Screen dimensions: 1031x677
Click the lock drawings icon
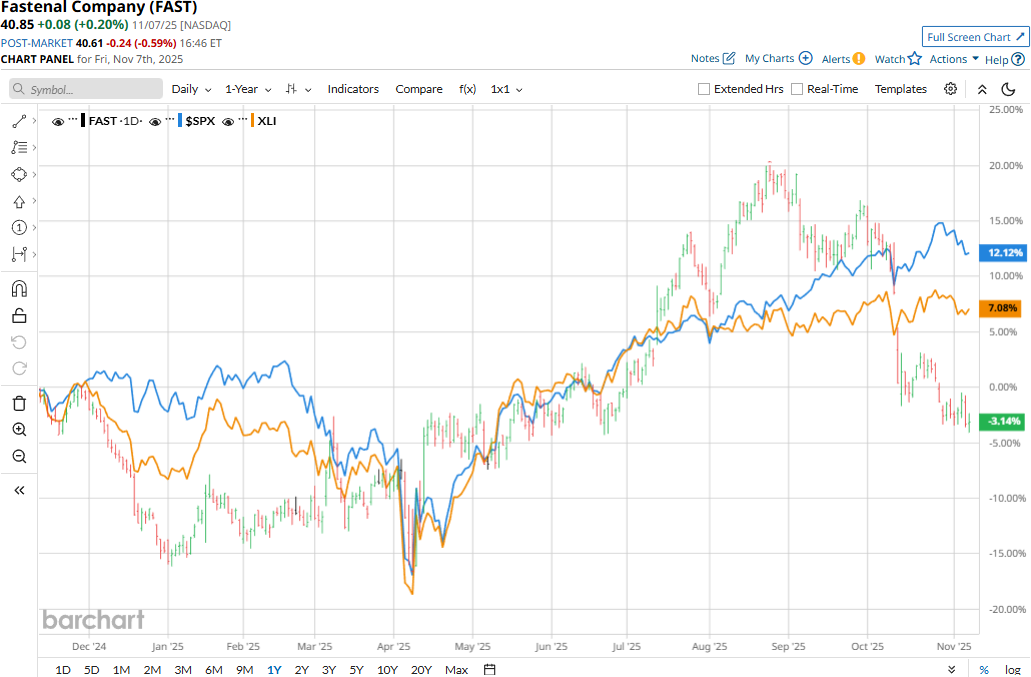click(19, 315)
